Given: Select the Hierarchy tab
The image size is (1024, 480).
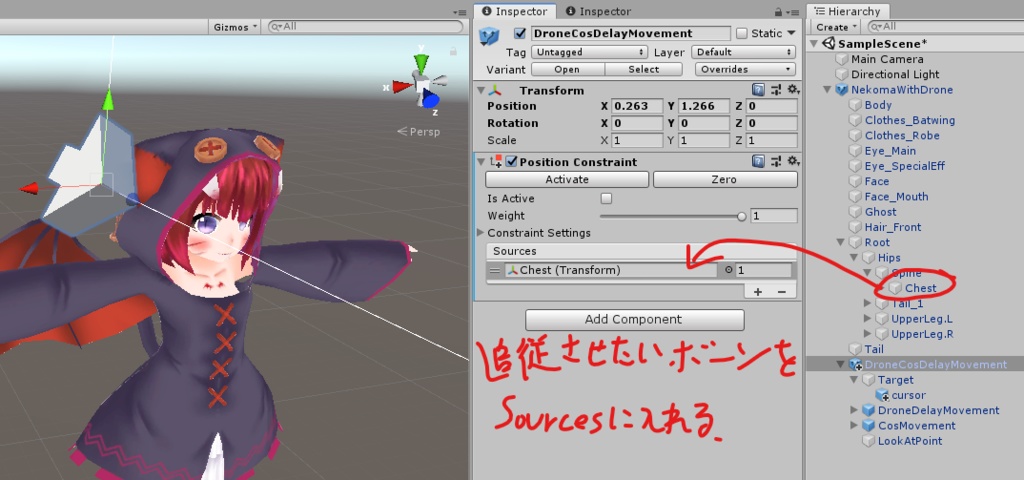Looking at the screenshot, I should point(847,11).
